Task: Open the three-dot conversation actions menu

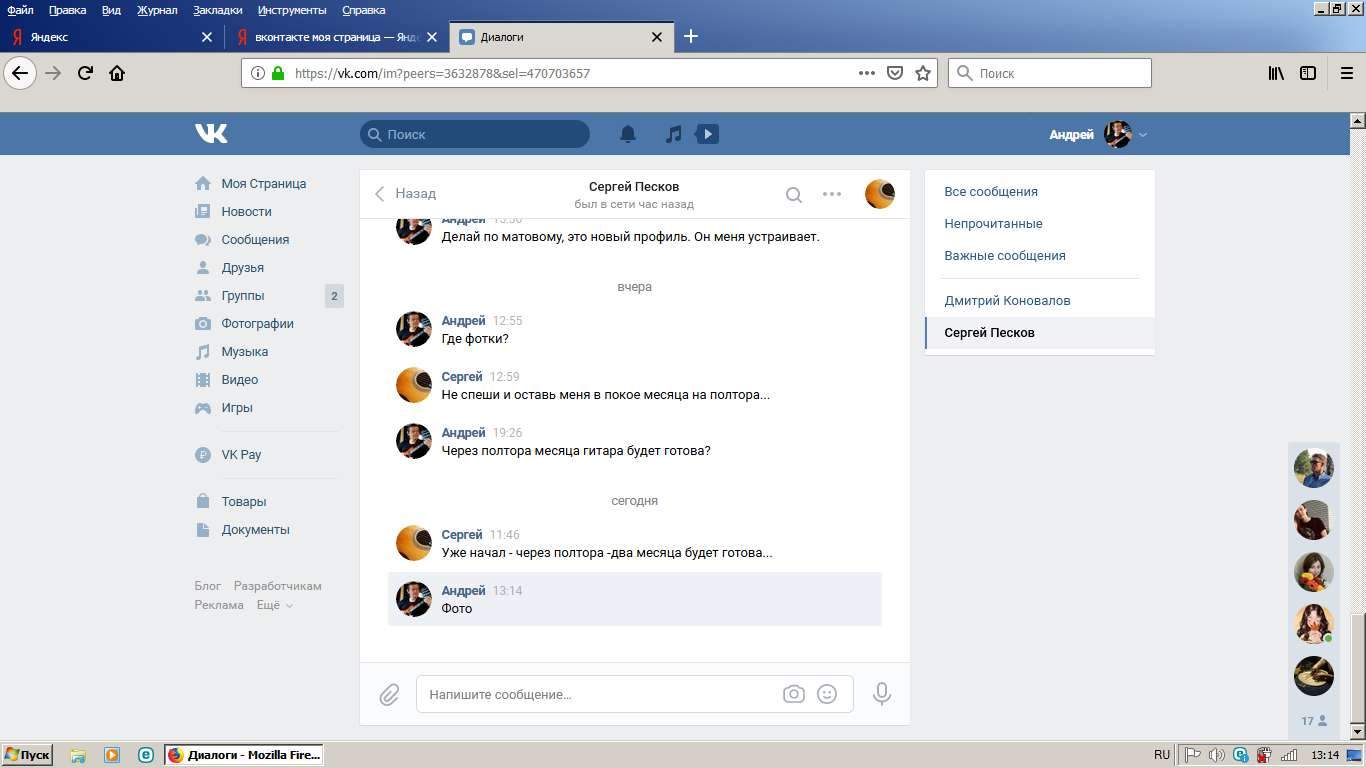Action: pyautogui.click(x=832, y=194)
